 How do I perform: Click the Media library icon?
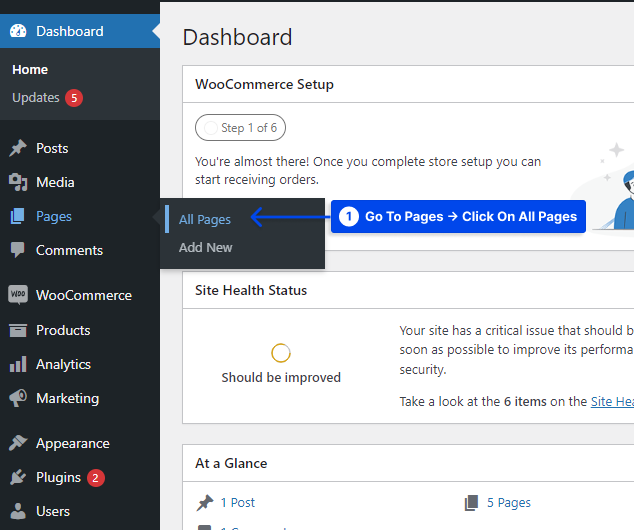[18, 182]
